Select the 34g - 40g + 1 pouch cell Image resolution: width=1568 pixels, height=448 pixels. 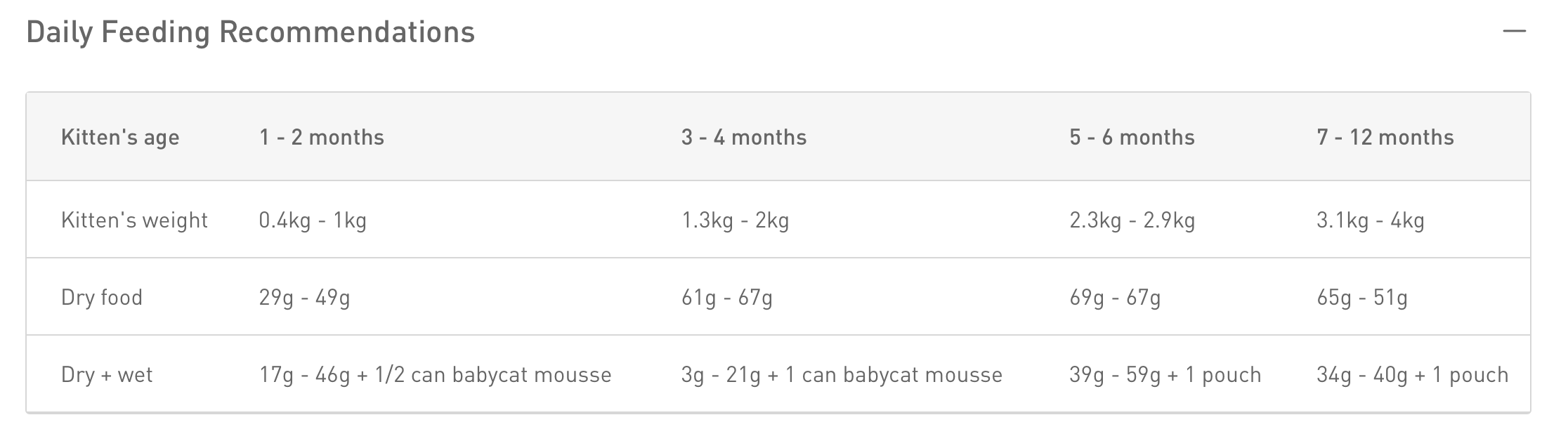[1412, 375]
